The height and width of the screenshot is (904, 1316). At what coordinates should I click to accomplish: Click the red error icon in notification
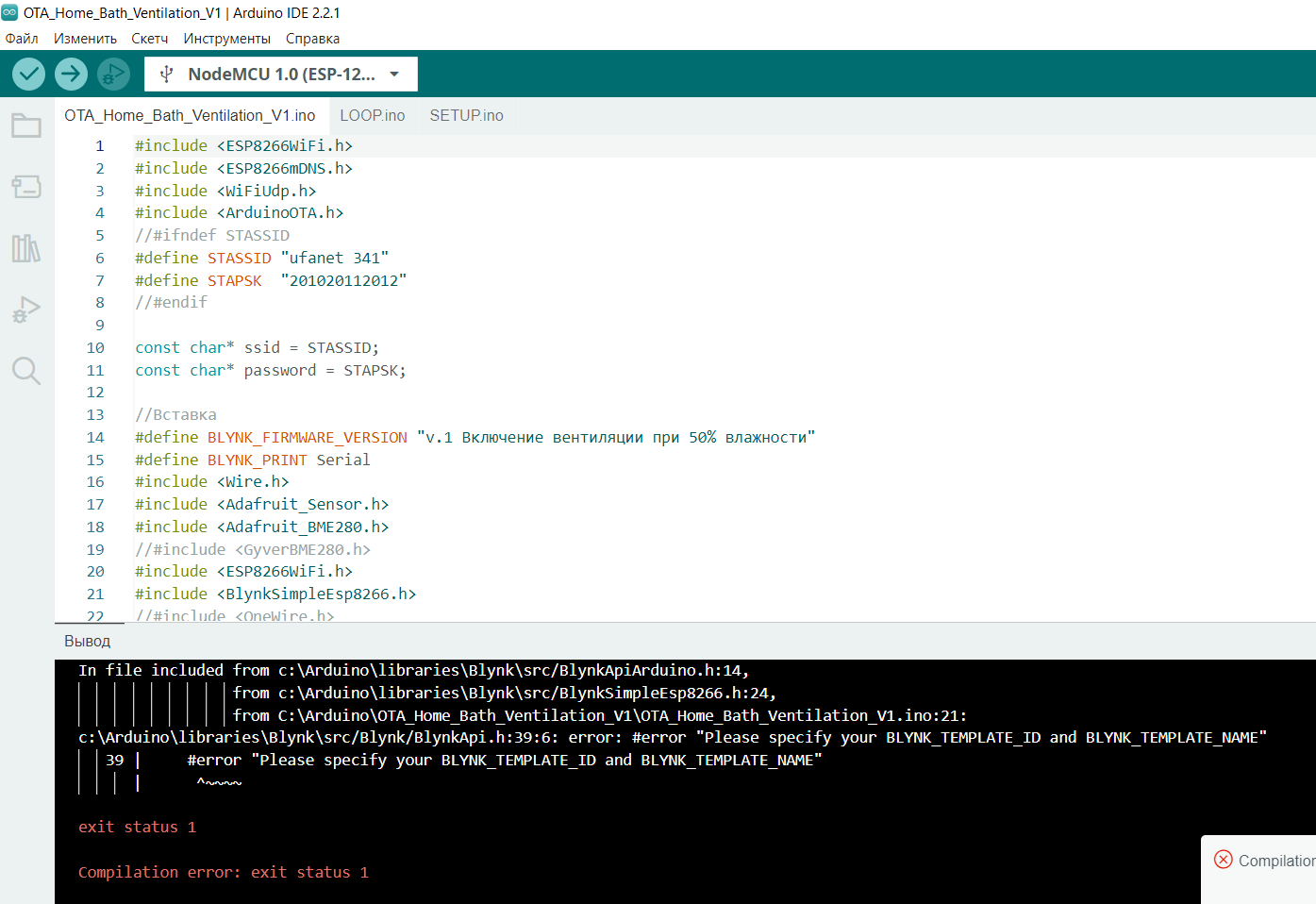1224,860
